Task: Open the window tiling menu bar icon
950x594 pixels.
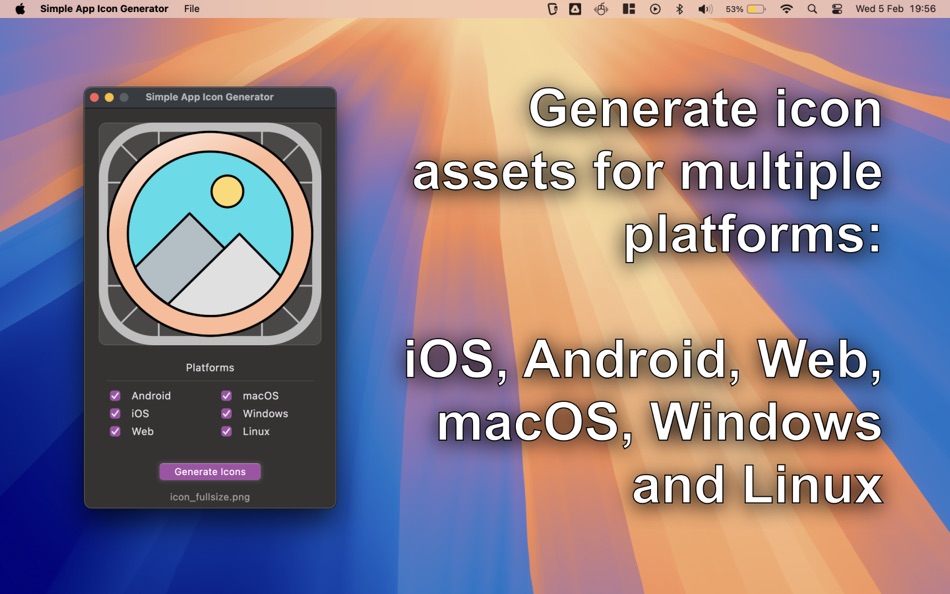Action: click(x=629, y=8)
